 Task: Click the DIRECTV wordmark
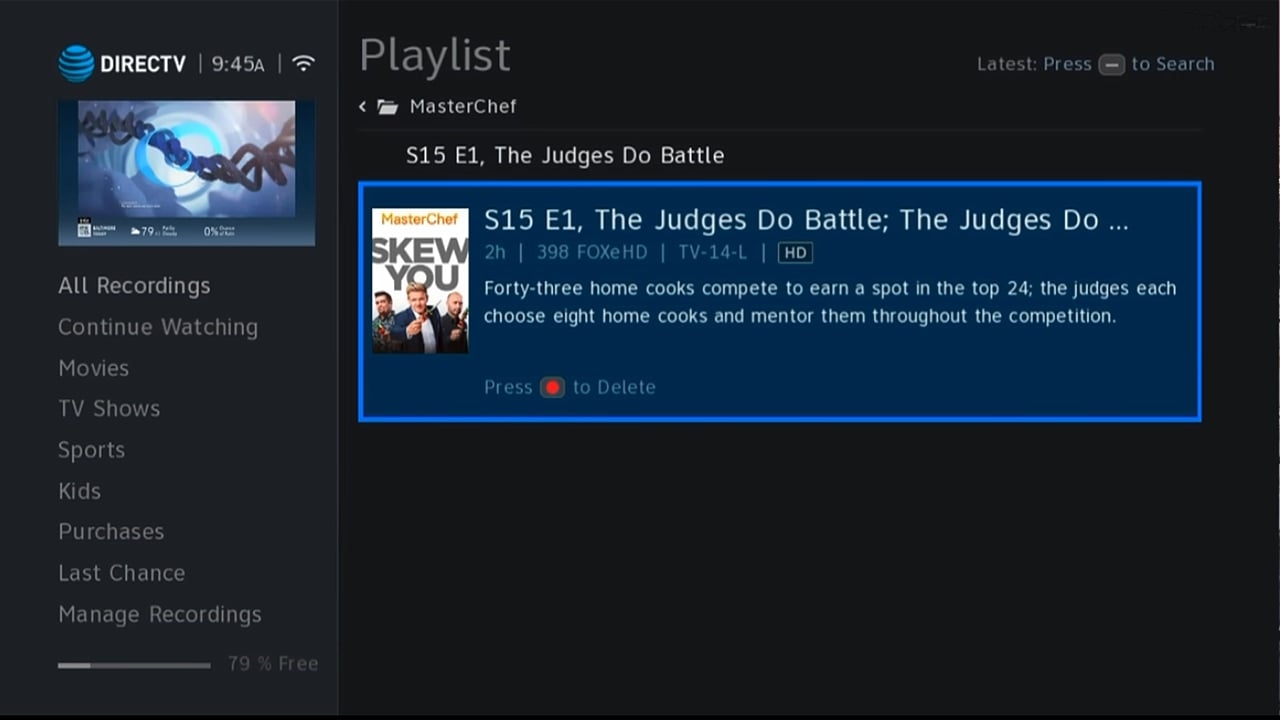[143, 64]
